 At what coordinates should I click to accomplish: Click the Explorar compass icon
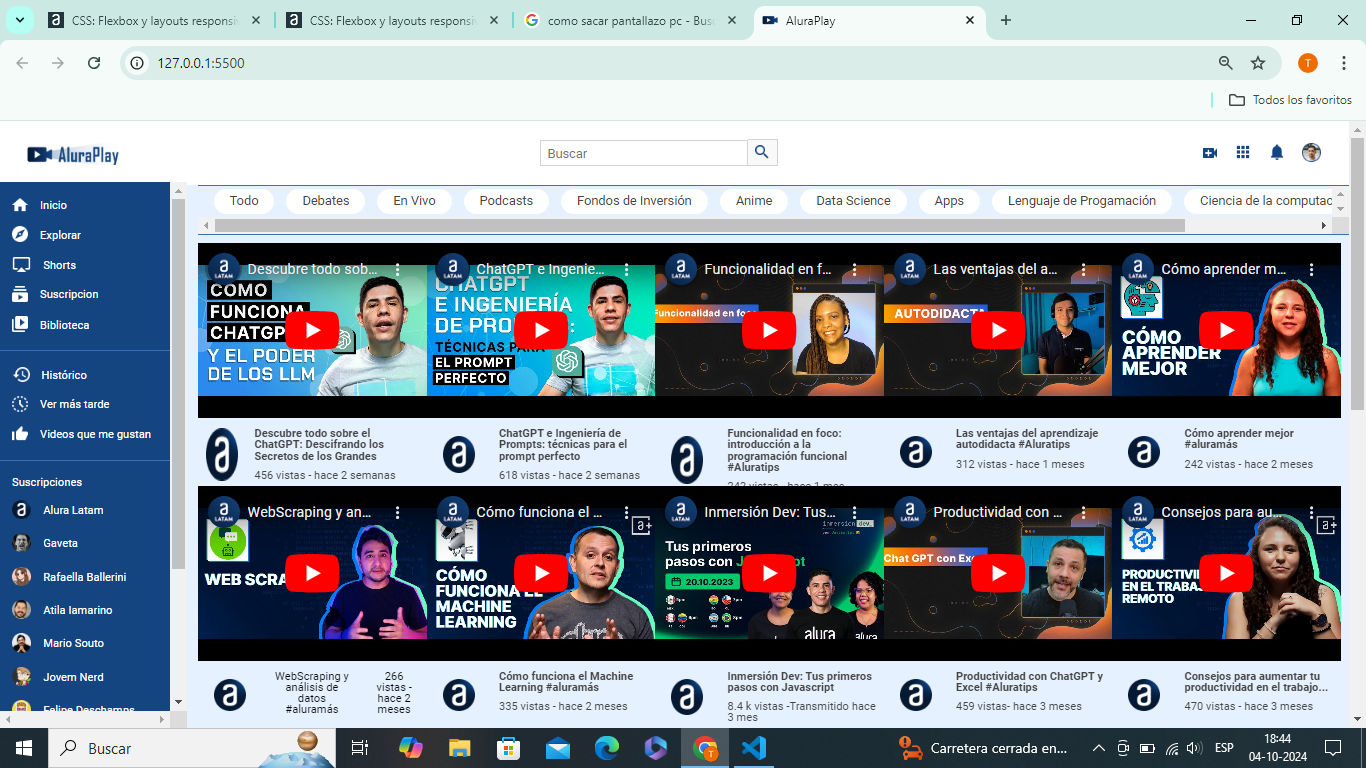[x=20, y=235]
